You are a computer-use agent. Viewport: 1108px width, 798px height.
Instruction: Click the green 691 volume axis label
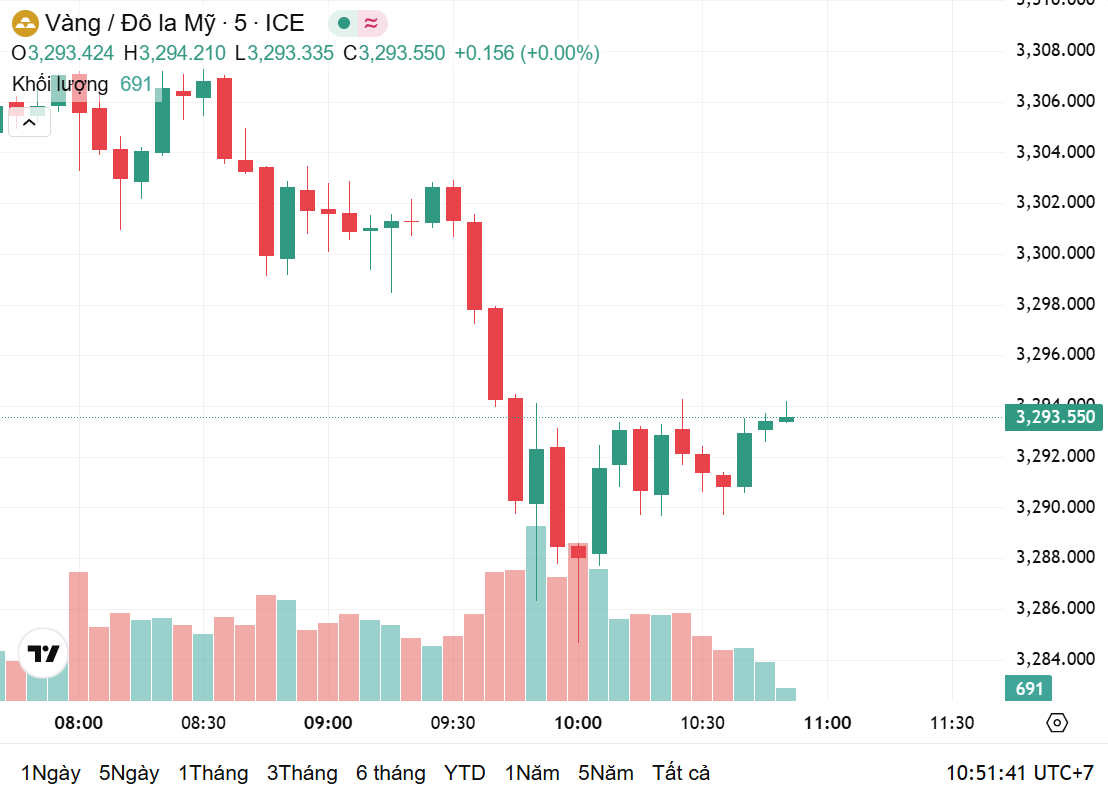(1029, 688)
